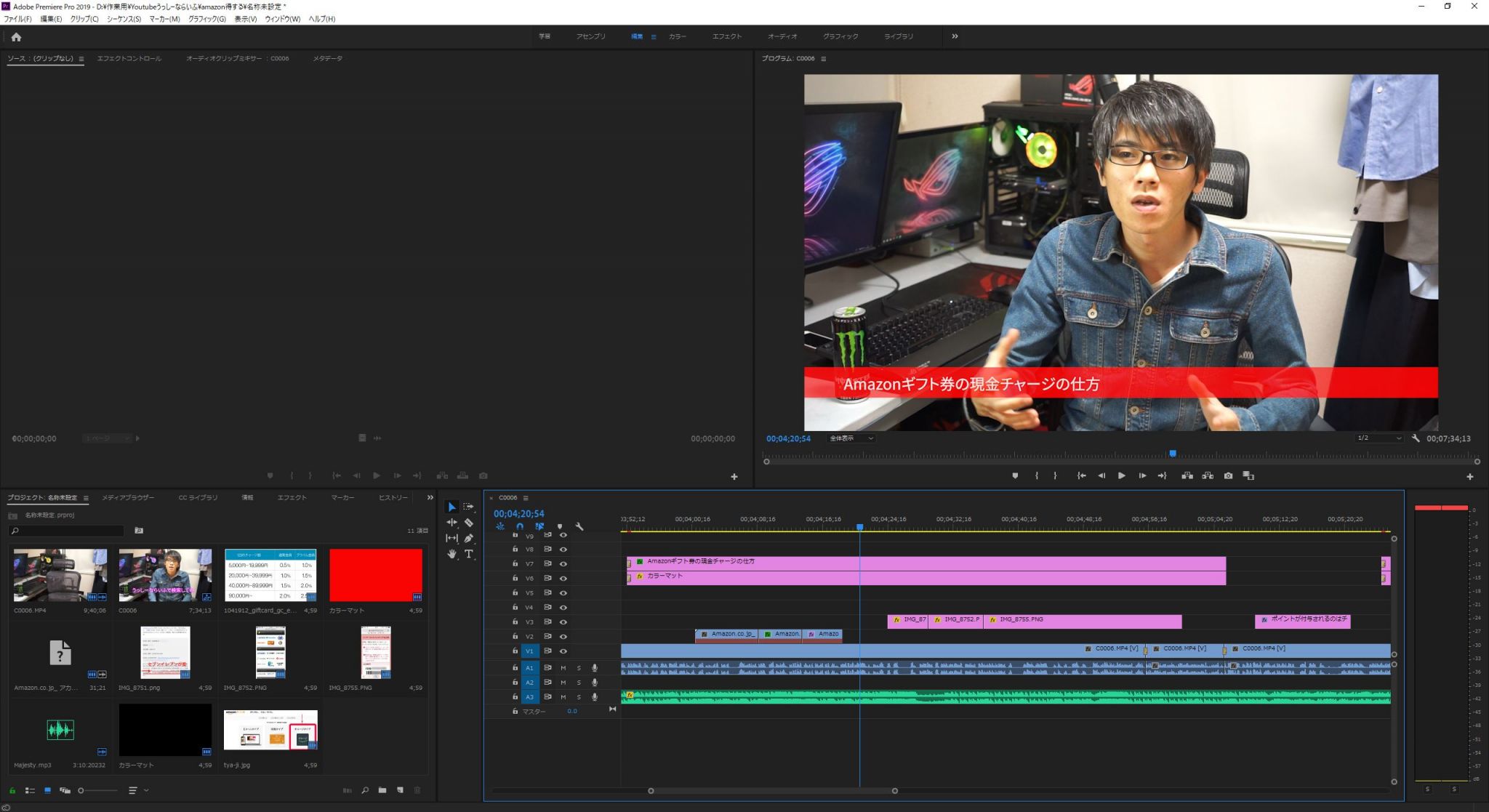Mute audio track A1
Viewport: 1489px width, 812px height.
[563, 668]
